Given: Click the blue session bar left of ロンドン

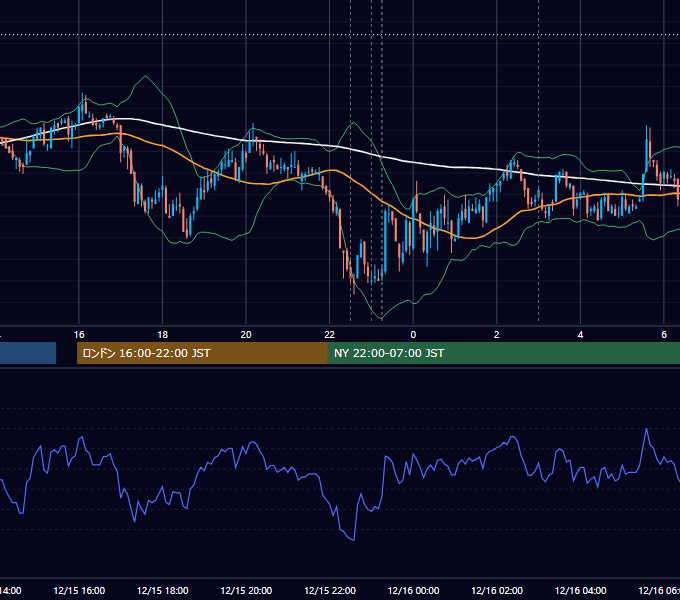Looking at the screenshot, I should (x=28, y=353).
